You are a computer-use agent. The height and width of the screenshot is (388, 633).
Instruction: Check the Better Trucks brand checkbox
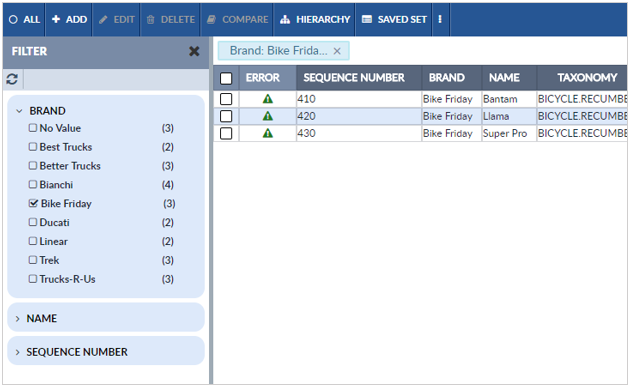pos(33,166)
